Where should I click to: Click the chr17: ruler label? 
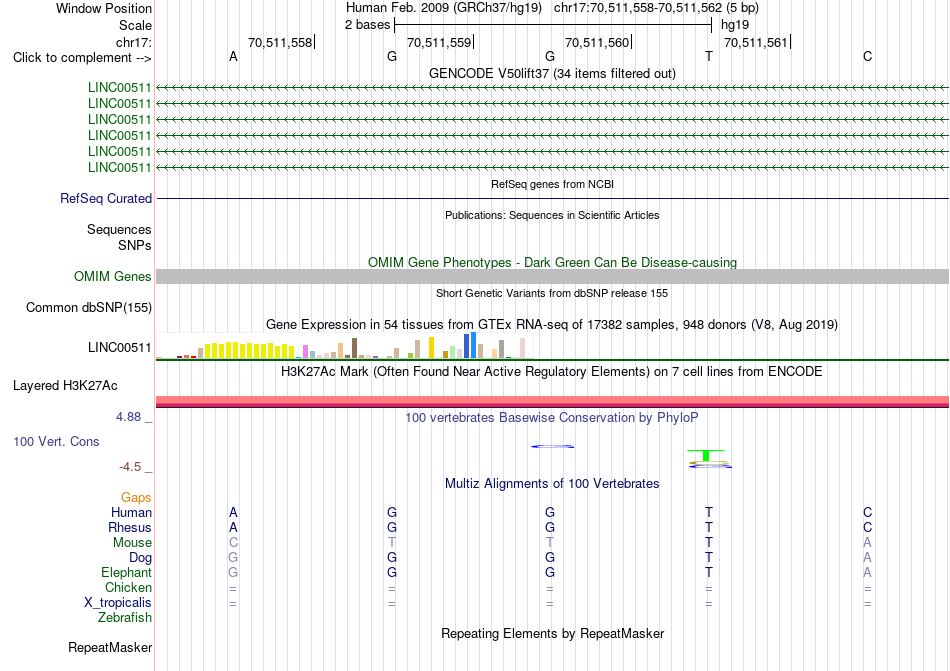(134, 42)
